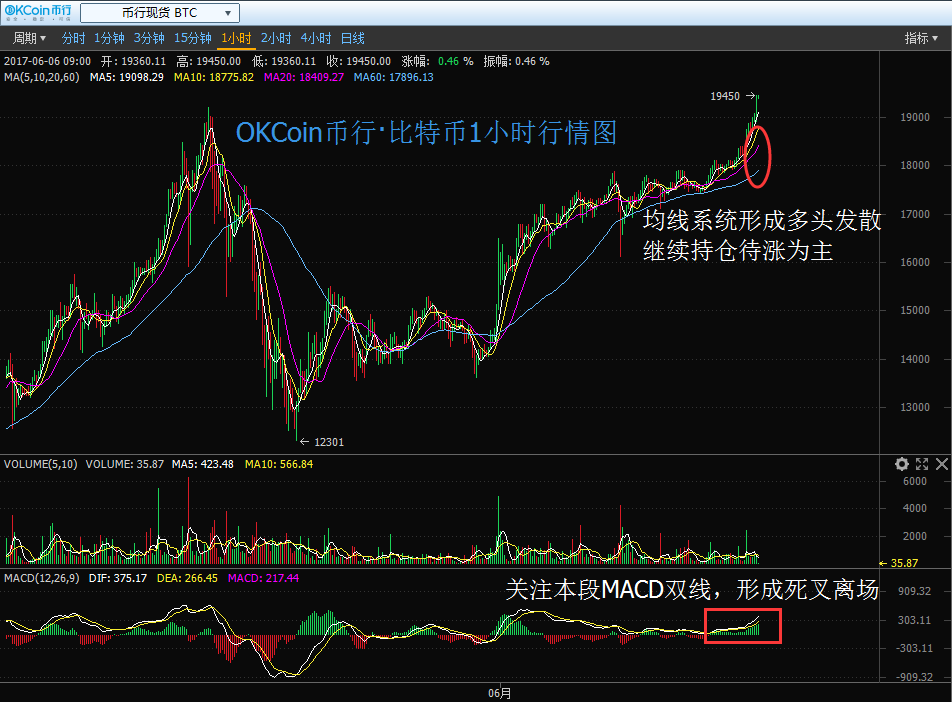Click the 高: 19450.00 high price
This screenshot has width=952, height=702.
[208, 61]
